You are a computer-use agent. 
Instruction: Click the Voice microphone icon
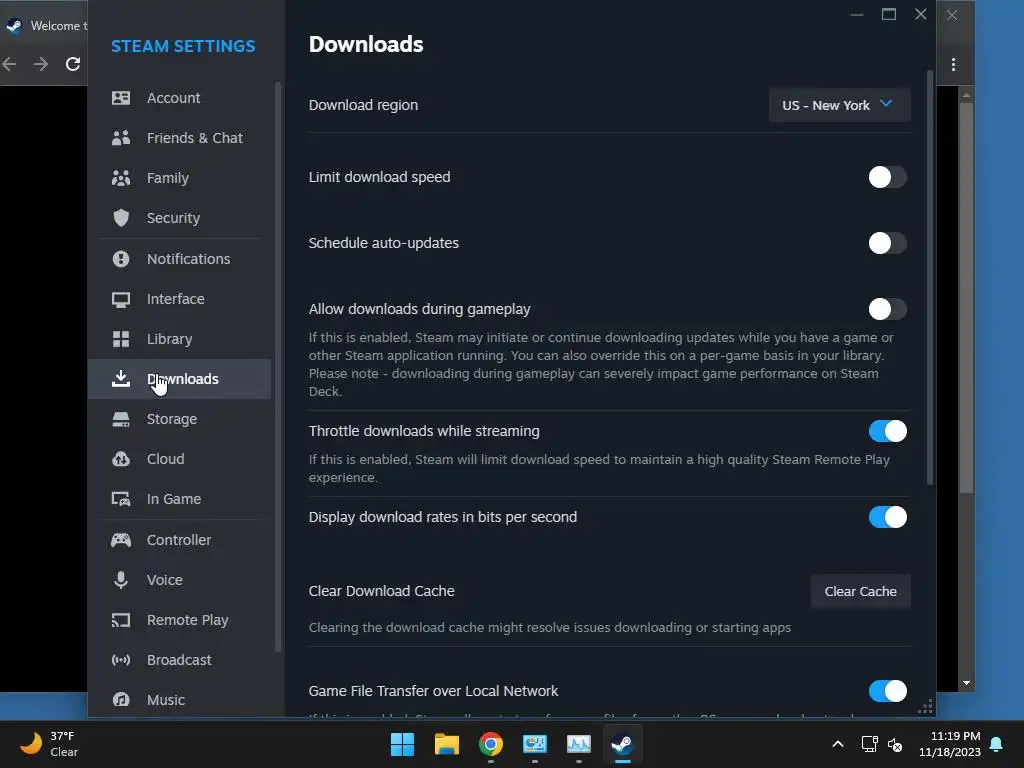tap(121, 580)
